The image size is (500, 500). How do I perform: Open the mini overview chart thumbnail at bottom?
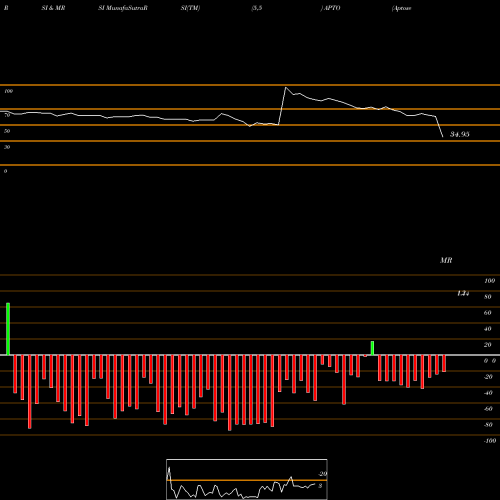247,479
